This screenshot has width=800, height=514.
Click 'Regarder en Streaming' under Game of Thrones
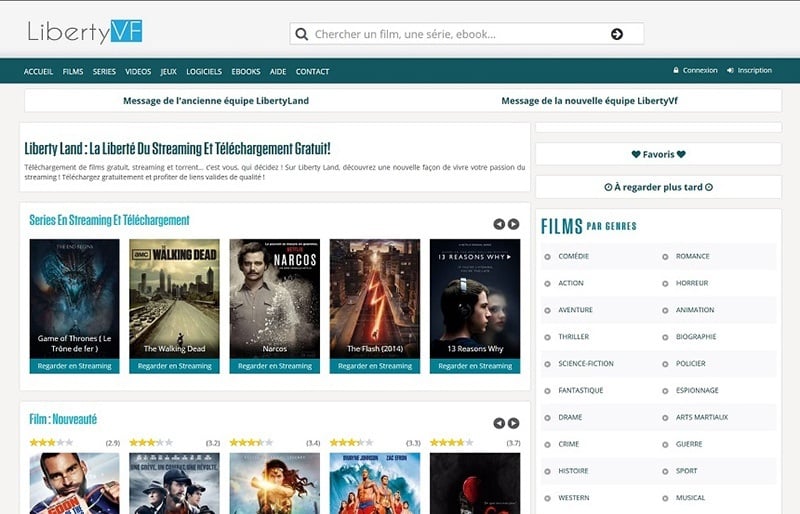[x=74, y=366]
